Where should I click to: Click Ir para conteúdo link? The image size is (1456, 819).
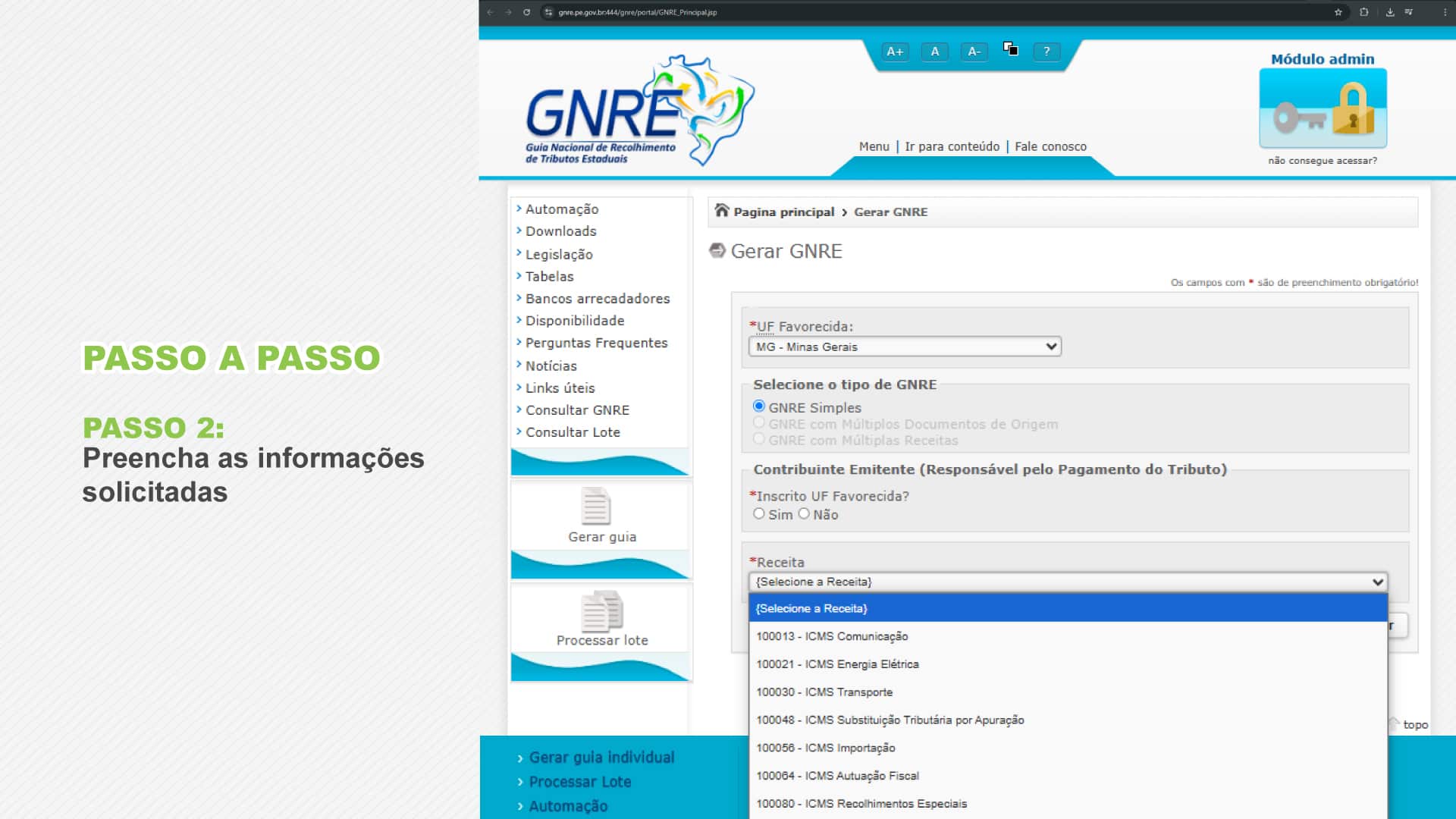[952, 146]
